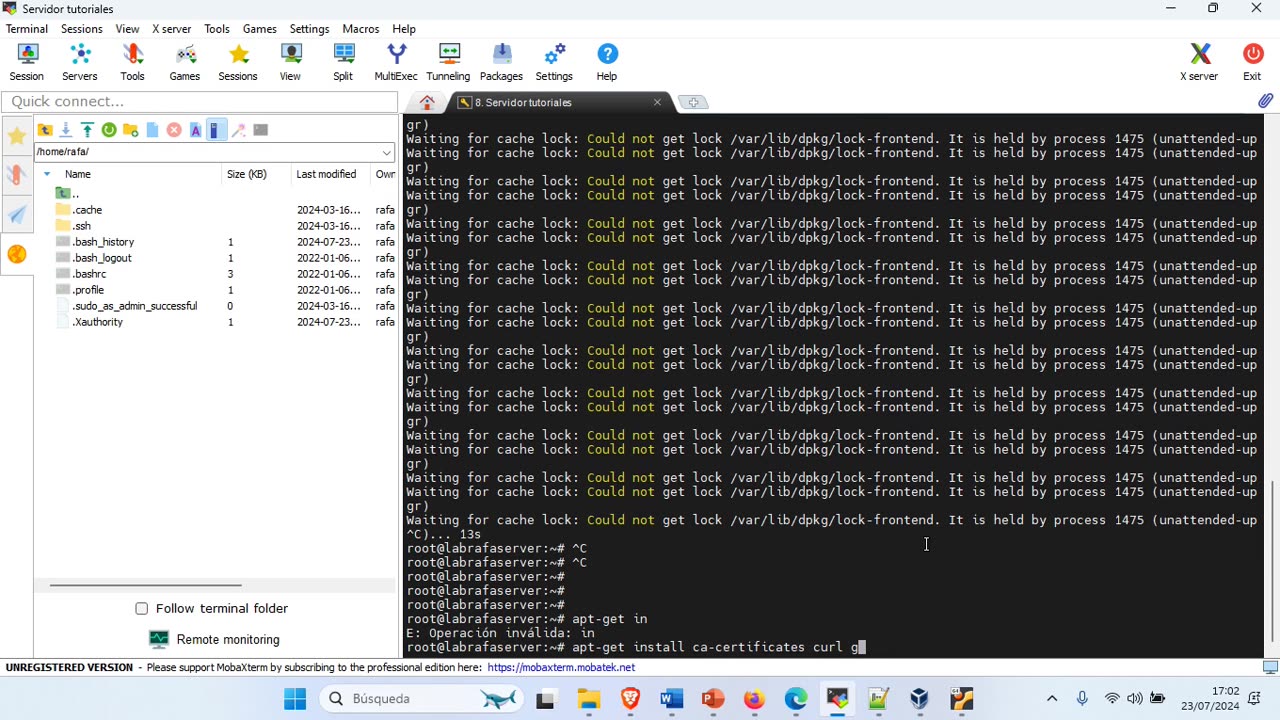This screenshot has width=1280, height=720.
Task: Select the .ssh folder
Action: (82, 226)
